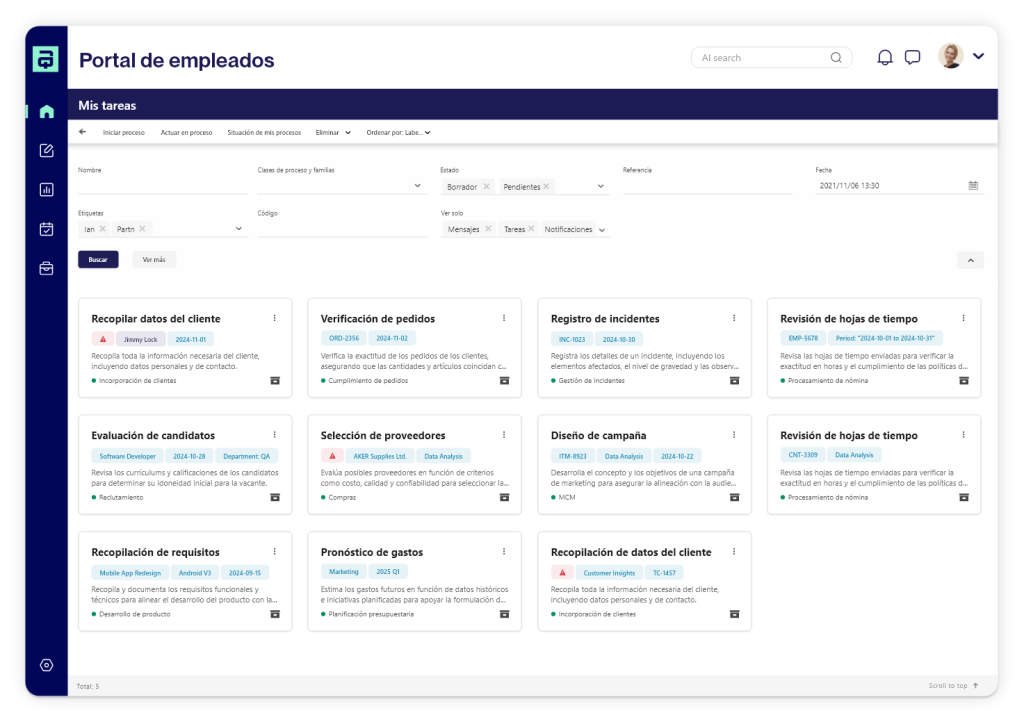
Task: Click the archive icon on Registro de incidentes
Action: pos(735,381)
